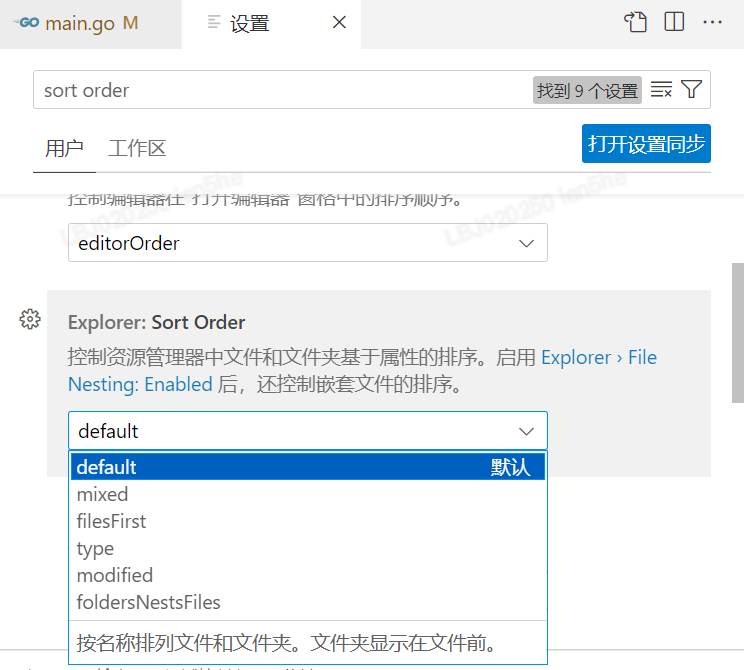The height and width of the screenshot is (670, 744).
Task: Clear the settings search input
Action: tap(662, 90)
